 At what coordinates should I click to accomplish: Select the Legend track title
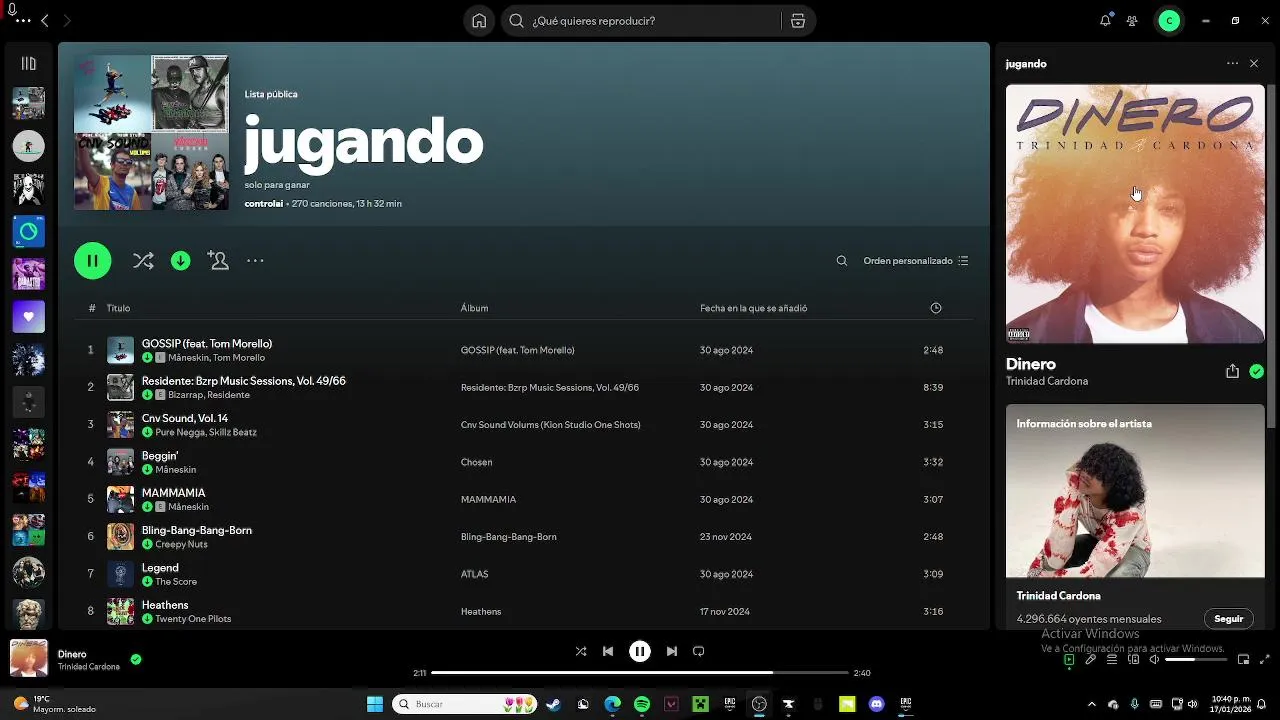click(160, 568)
